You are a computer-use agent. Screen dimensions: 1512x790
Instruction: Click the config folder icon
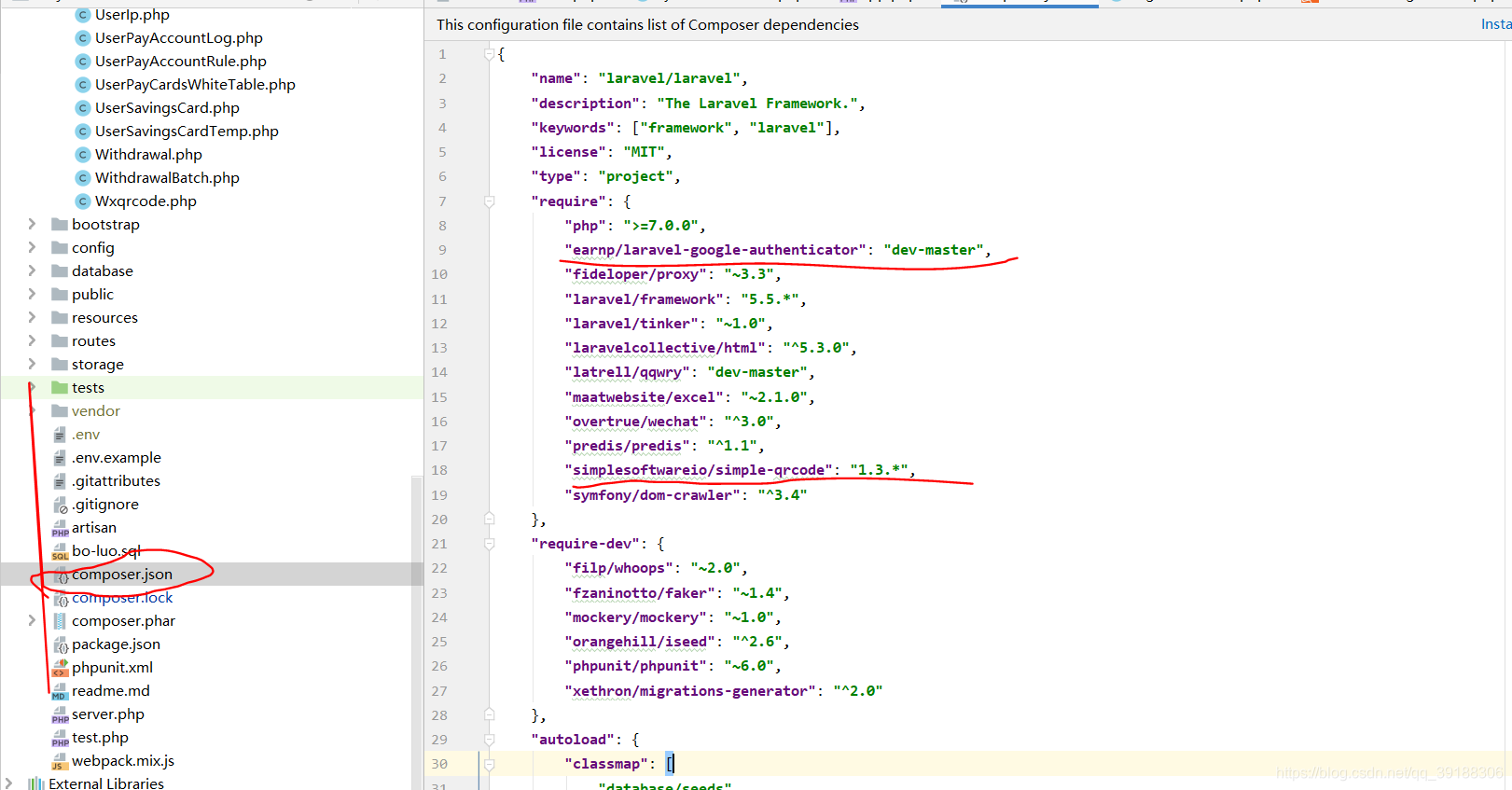point(60,248)
